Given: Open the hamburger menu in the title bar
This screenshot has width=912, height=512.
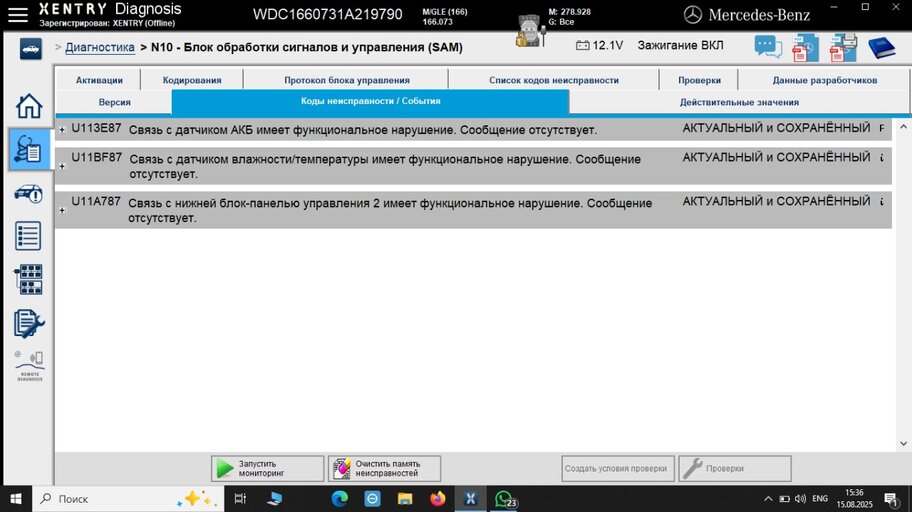Looking at the screenshot, I should coord(18,15).
